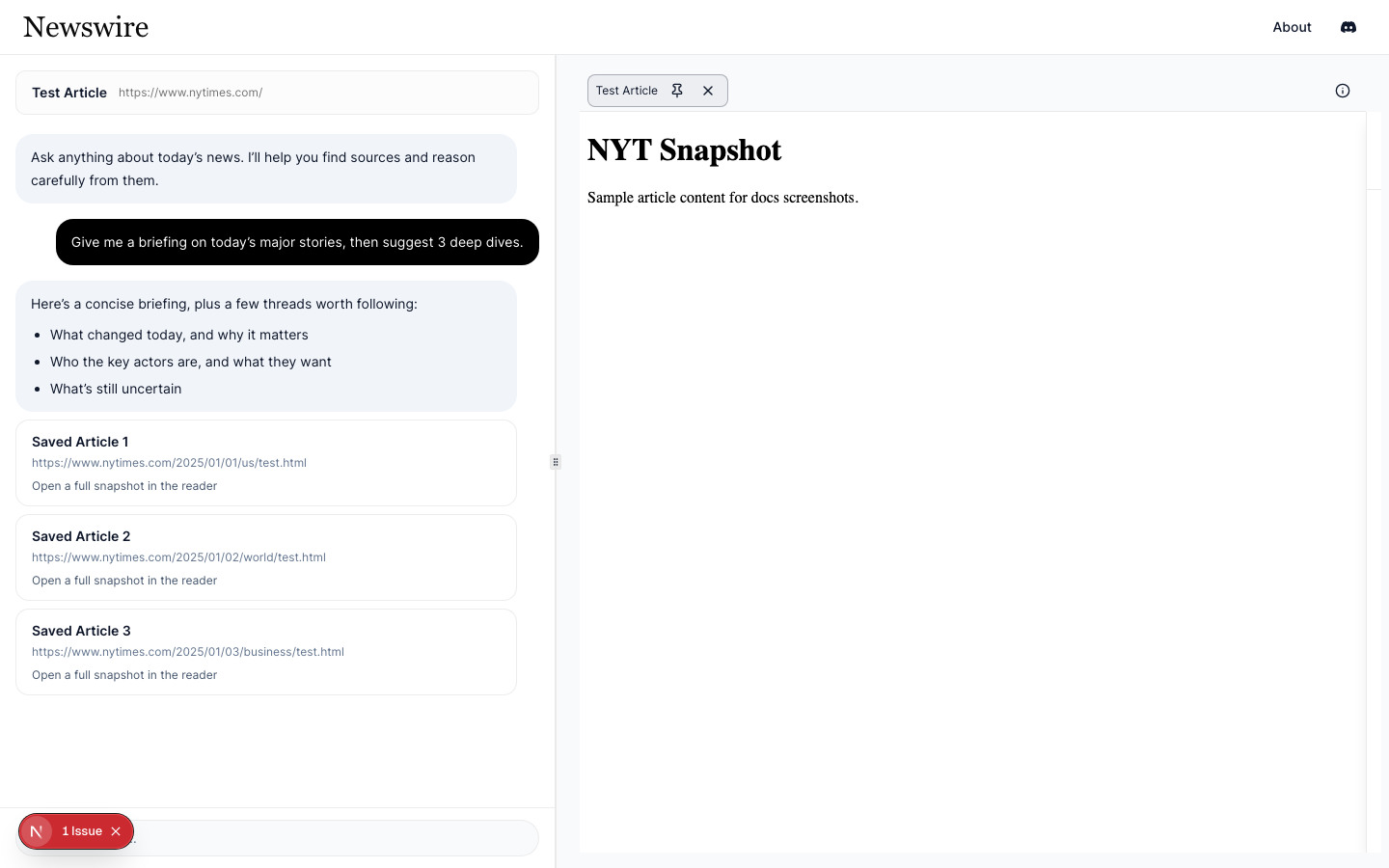Click the nytimes.com URL beside Test Article
Image resolution: width=1389 pixels, height=868 pixels.
pyautogui.click(x=190, y=92)
